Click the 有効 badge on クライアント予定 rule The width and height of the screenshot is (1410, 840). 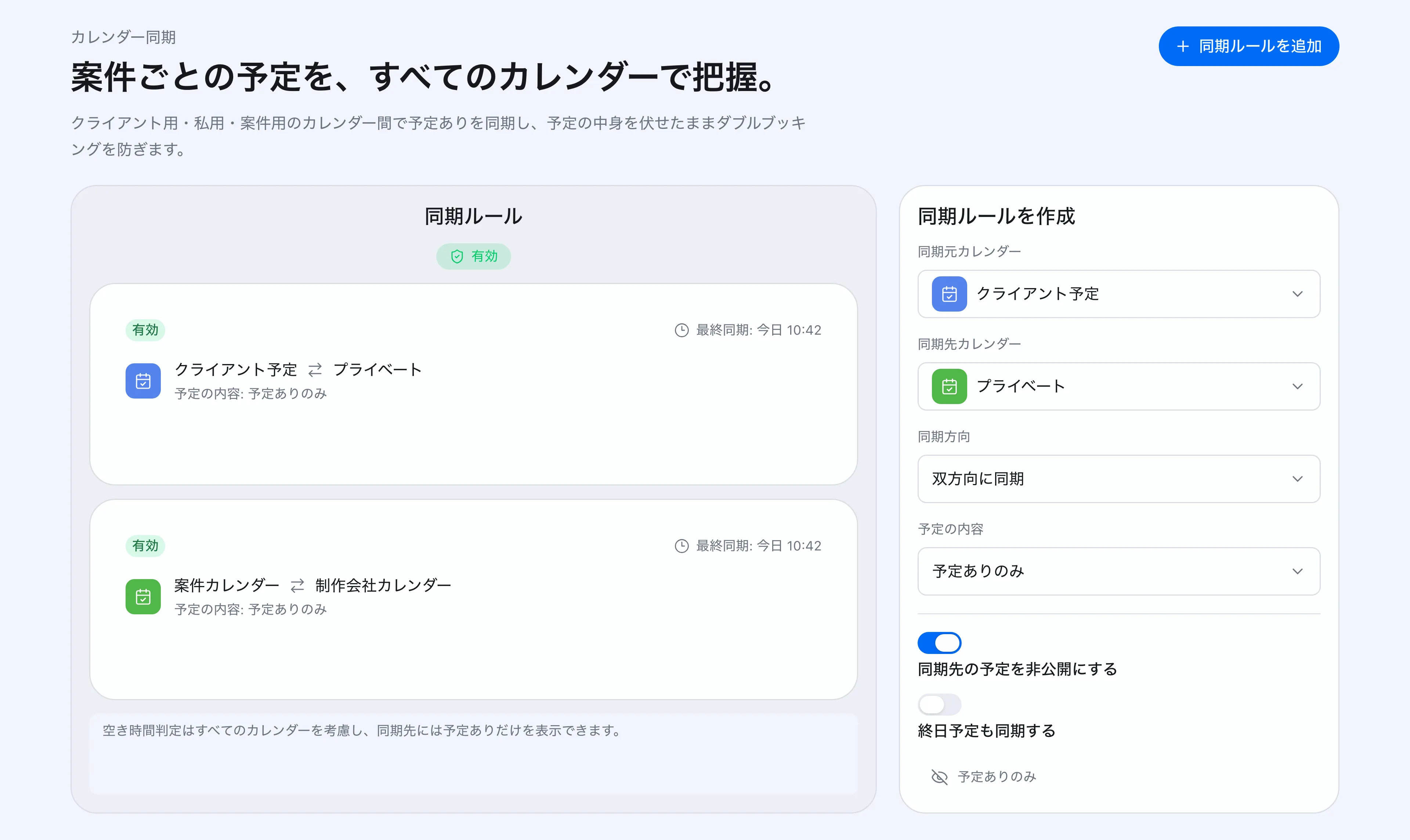pos(145,330)
